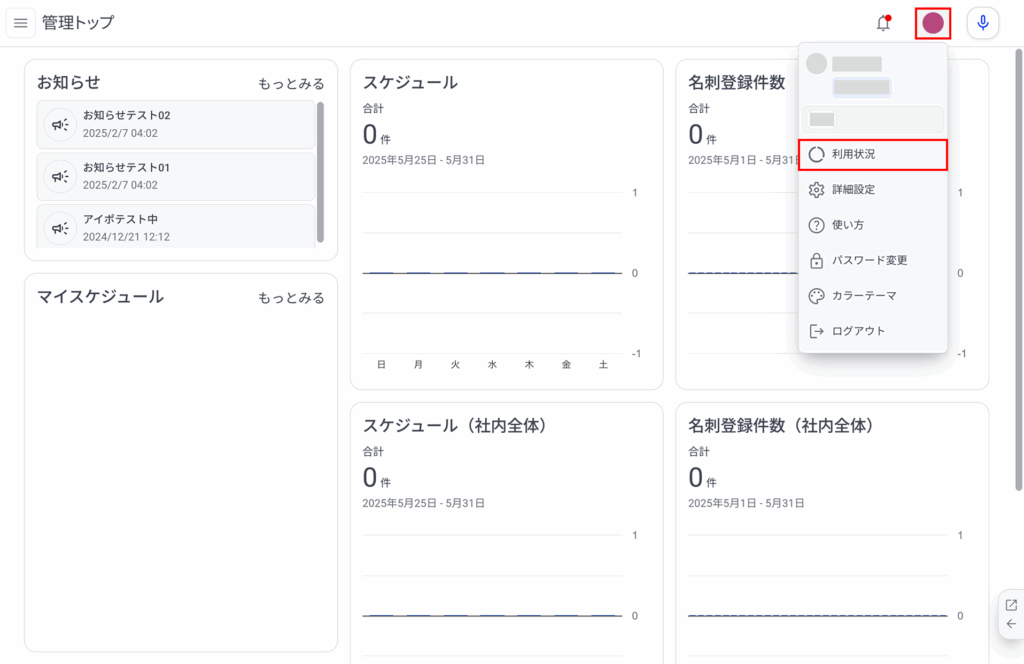Select 利用状況 from the user menu

point(872,155)
